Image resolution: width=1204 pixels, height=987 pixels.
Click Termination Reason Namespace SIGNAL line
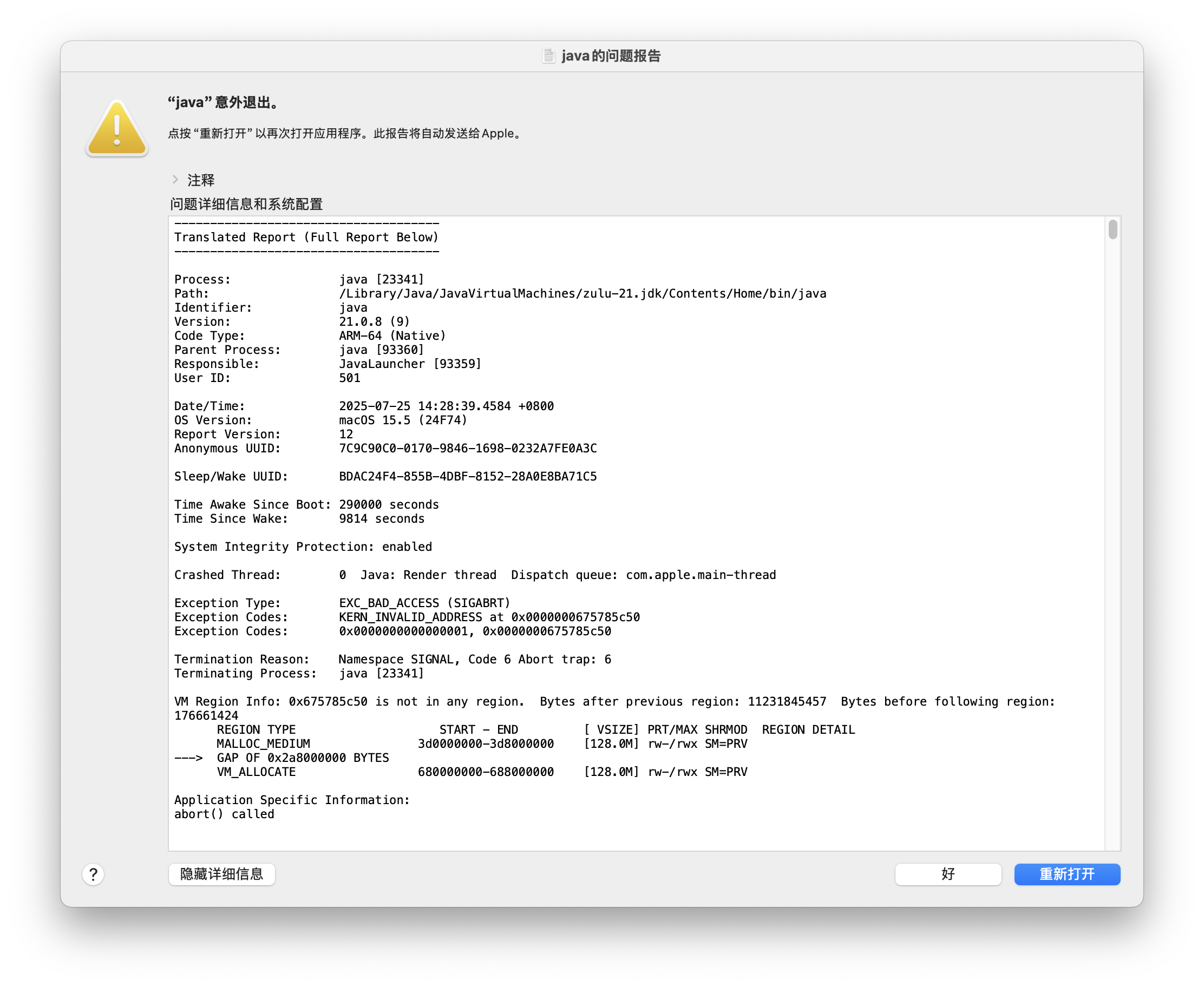(392, 660)
